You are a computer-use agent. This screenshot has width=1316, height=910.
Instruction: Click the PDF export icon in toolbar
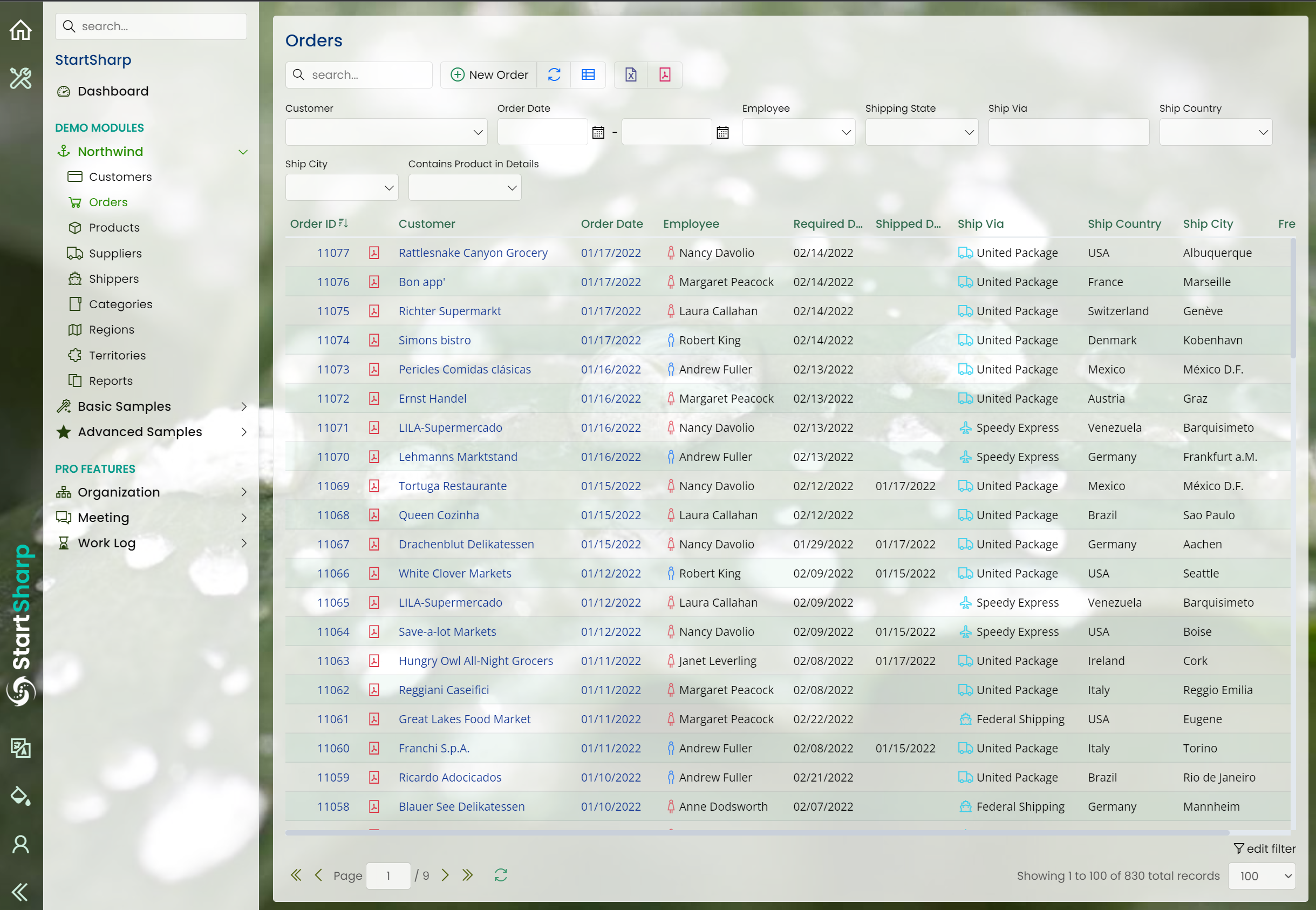pyautogui.click(x=665, y=74)
